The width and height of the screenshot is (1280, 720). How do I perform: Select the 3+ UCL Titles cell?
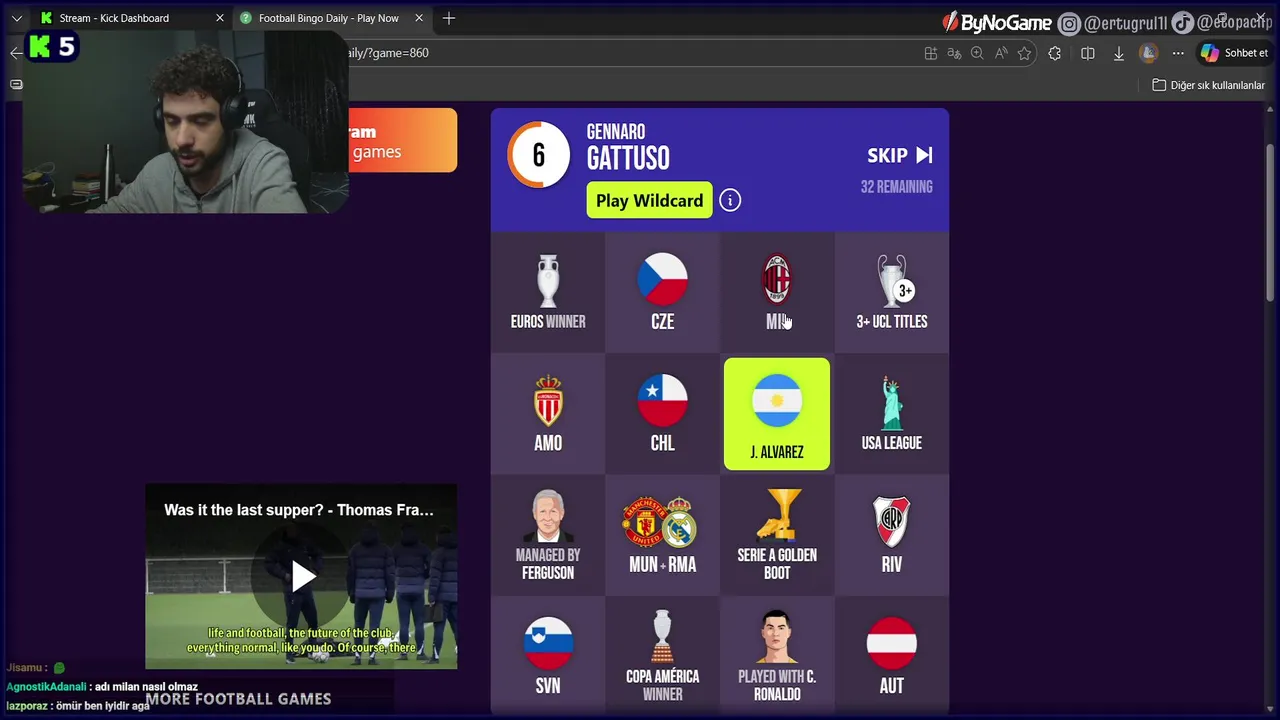pos(891,293)
